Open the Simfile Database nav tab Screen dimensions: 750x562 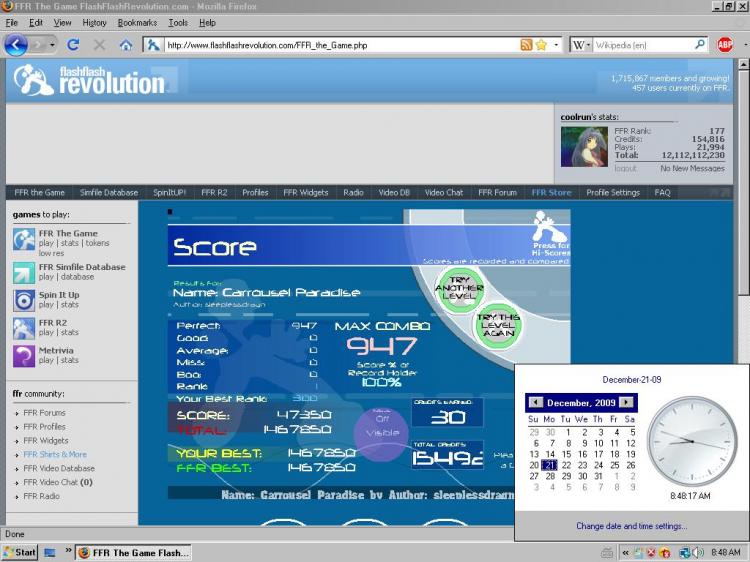click(x=109, y=192)
